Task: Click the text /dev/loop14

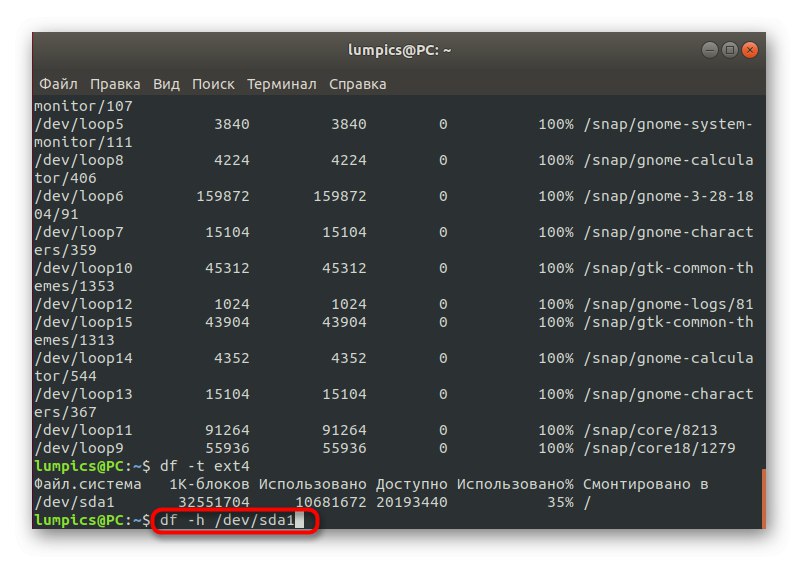Action: (x=83, y=358)
